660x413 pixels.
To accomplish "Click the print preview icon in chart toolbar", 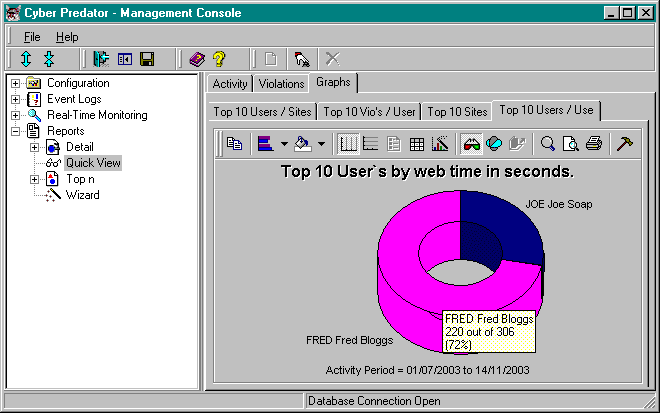I will pos(570,144).
